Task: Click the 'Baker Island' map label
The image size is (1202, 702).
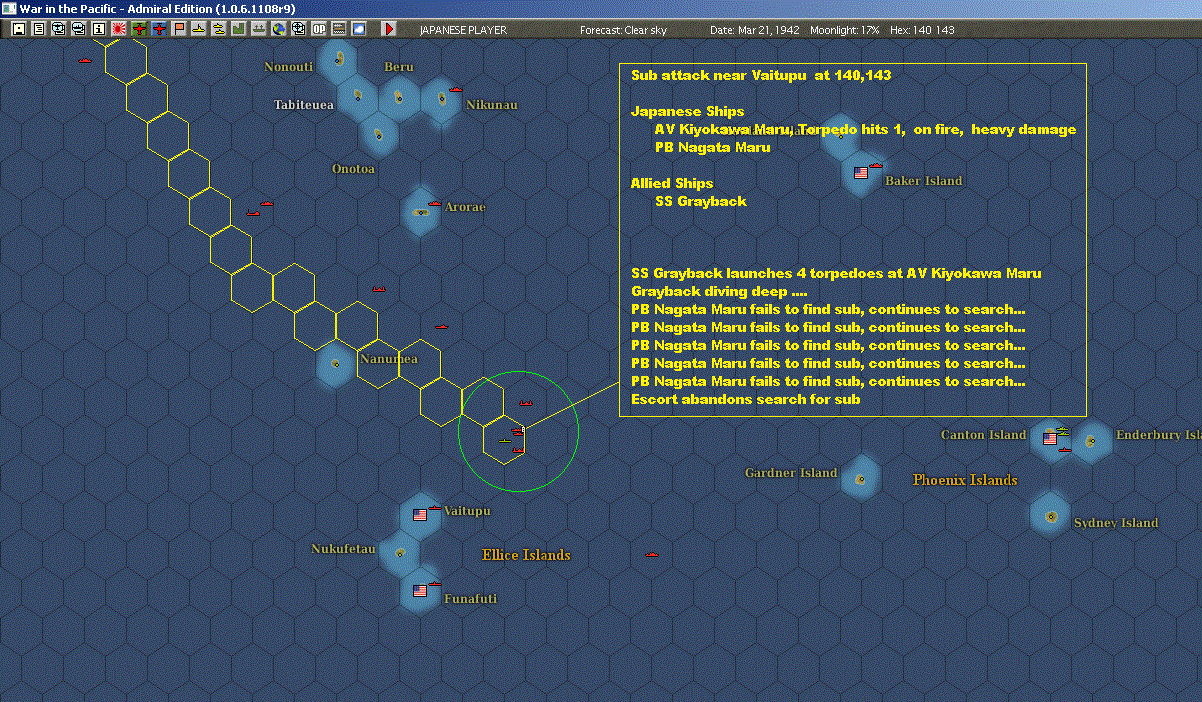Action: [923, 181]
